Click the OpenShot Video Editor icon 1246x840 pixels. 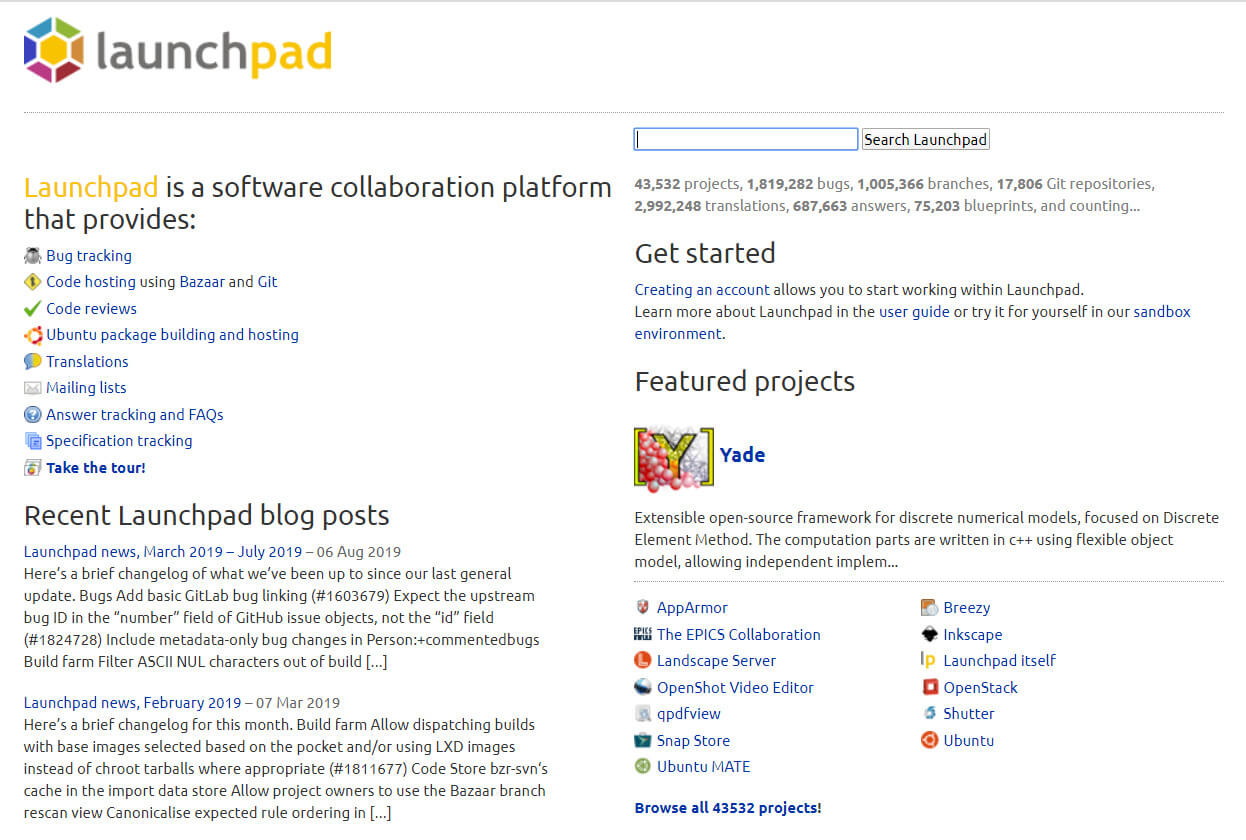tap(643, 688)
